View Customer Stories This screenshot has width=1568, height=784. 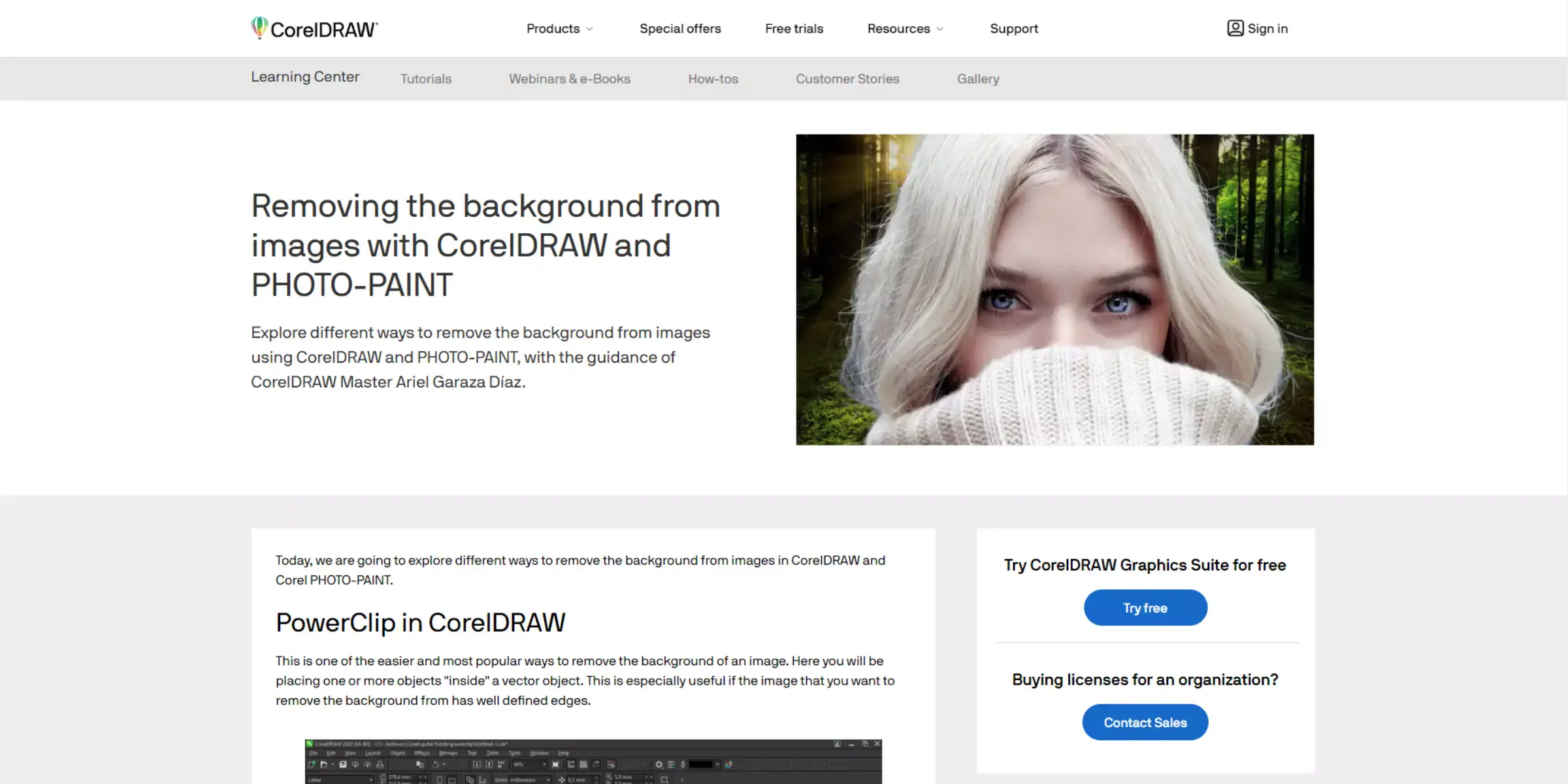pos(847,79)
